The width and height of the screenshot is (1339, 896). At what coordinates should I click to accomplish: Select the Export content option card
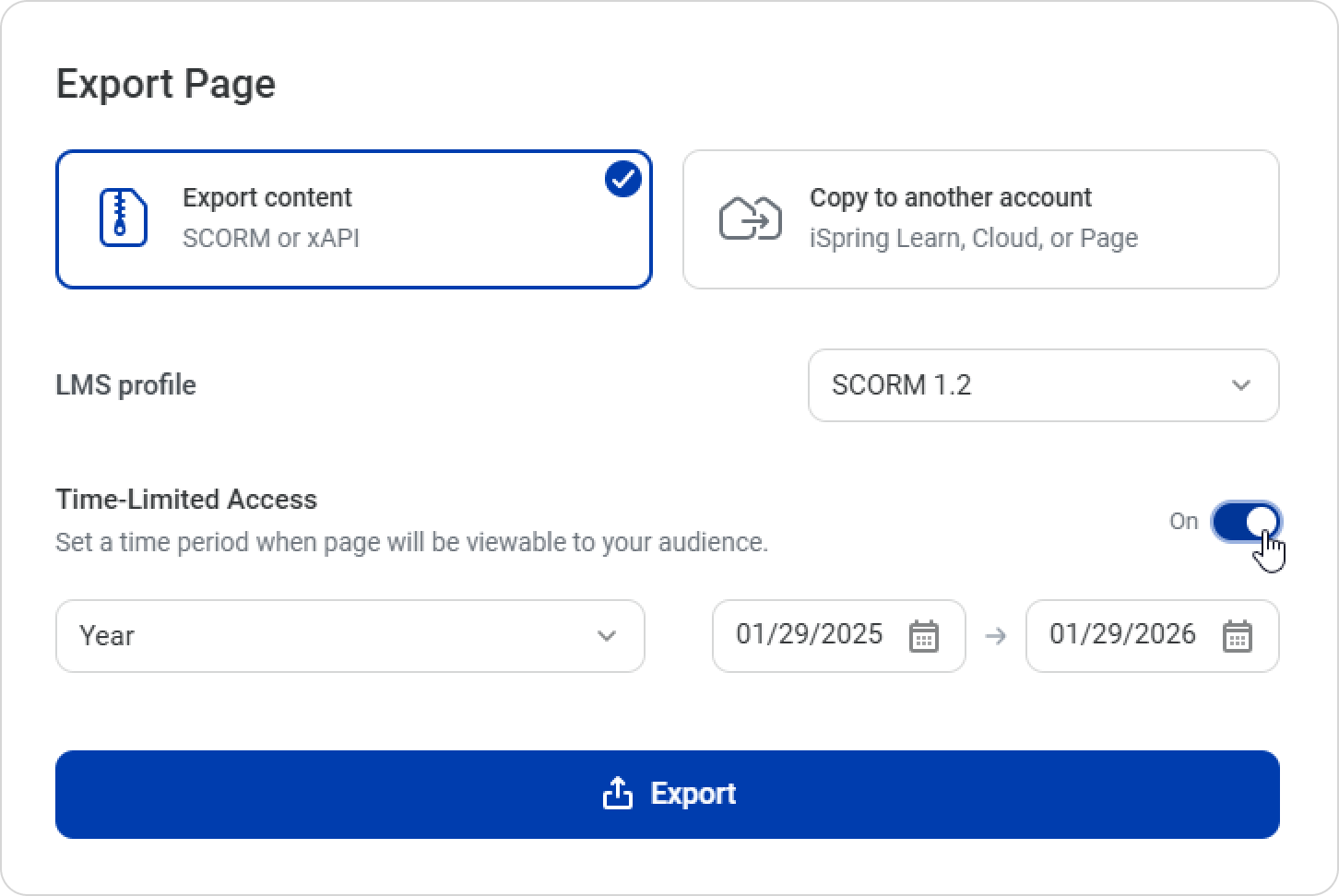[354, 219]
